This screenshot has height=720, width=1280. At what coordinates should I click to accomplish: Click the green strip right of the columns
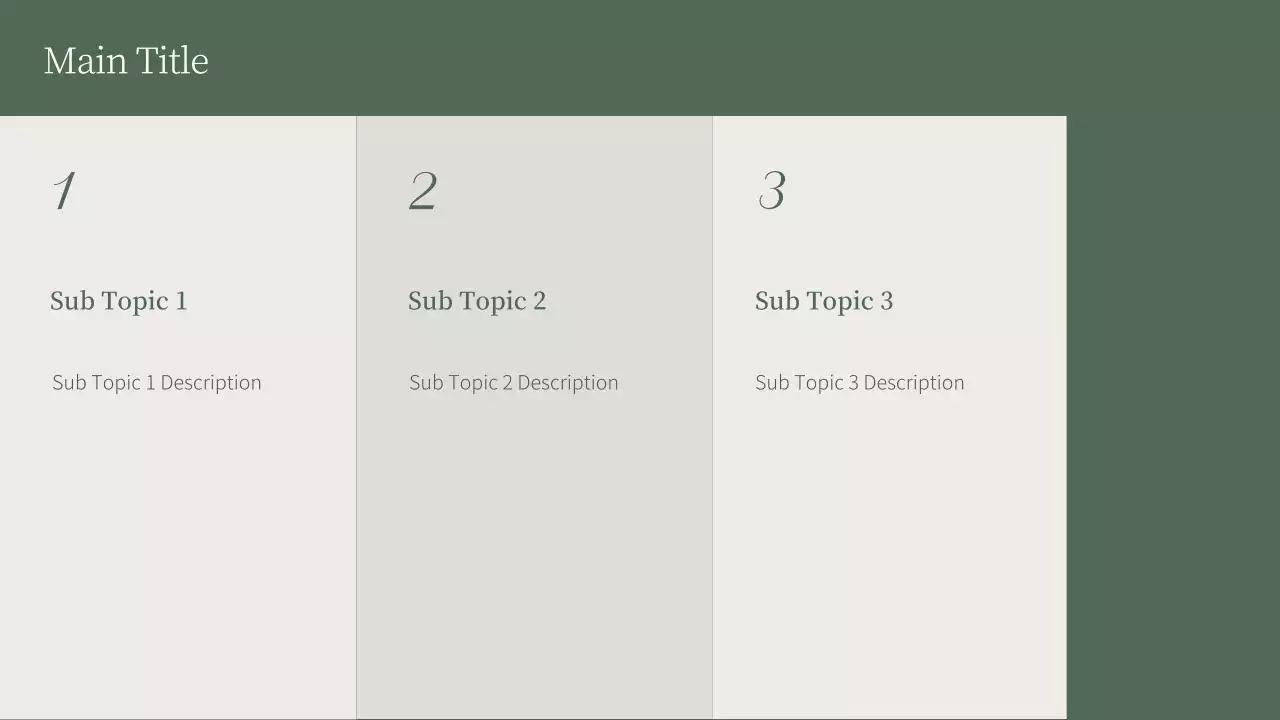point(1173,420)
